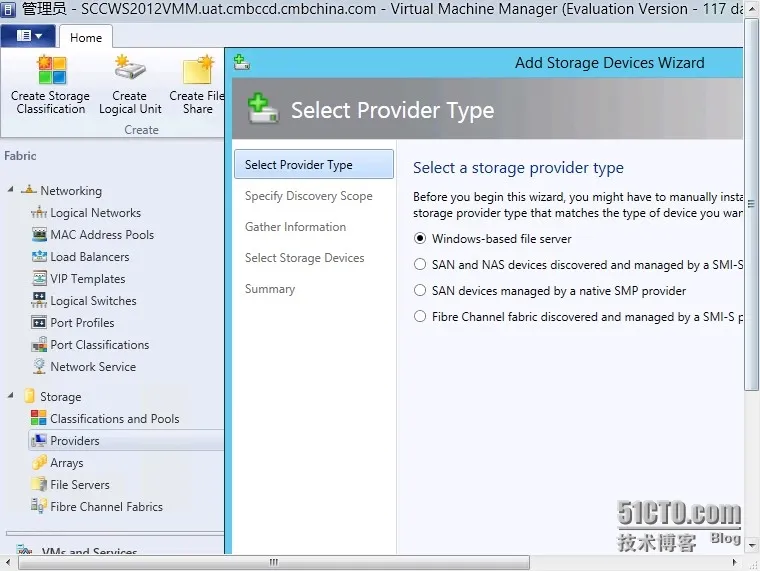Click the Create Storage Classification icon
760x571 pixels.
(x=52, y=70)
